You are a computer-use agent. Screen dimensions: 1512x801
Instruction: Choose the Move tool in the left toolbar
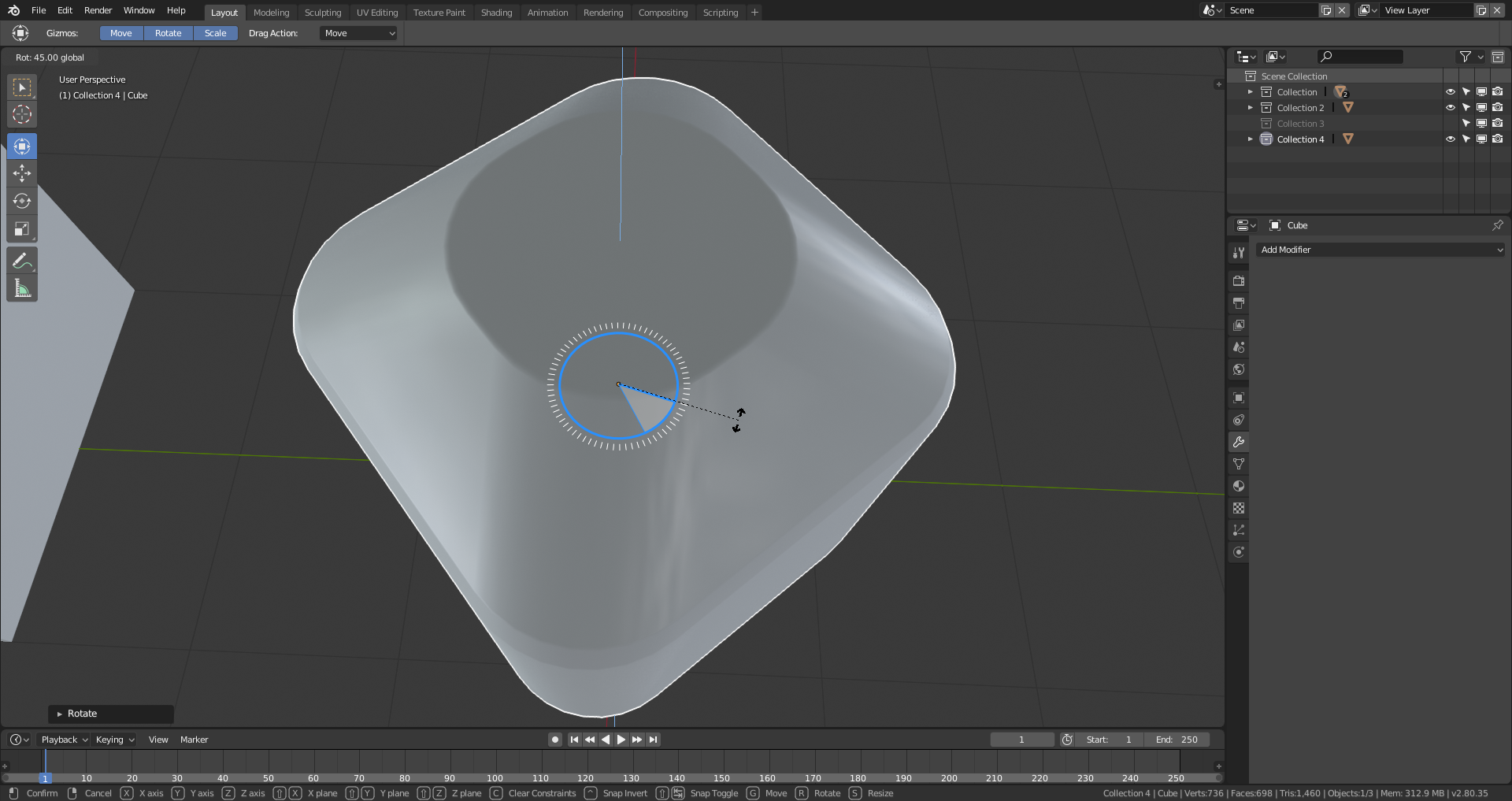[22, 173]
